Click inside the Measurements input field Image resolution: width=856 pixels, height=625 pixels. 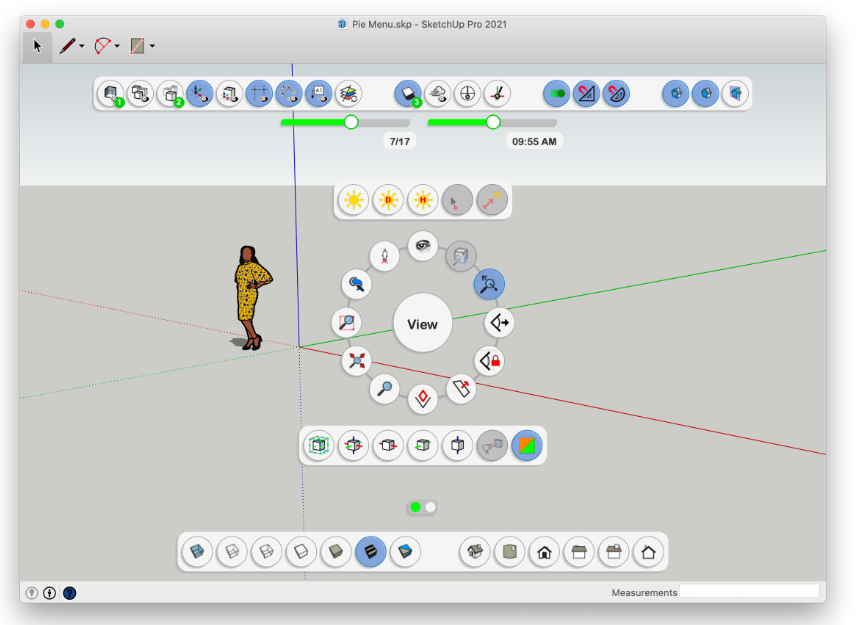coord(749,592)
